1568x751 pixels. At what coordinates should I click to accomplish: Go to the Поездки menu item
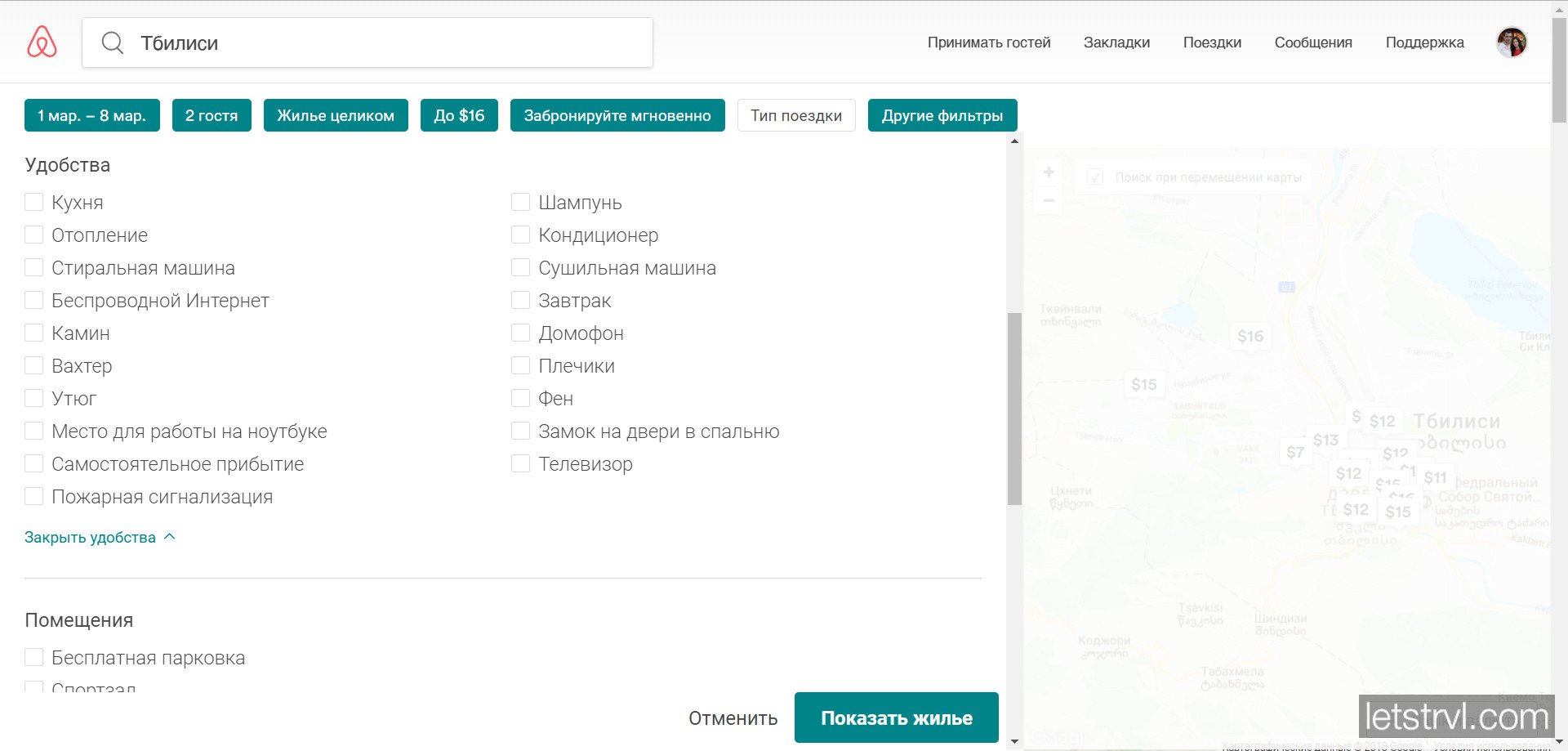pyautogui.click(x=1212, y=42)
